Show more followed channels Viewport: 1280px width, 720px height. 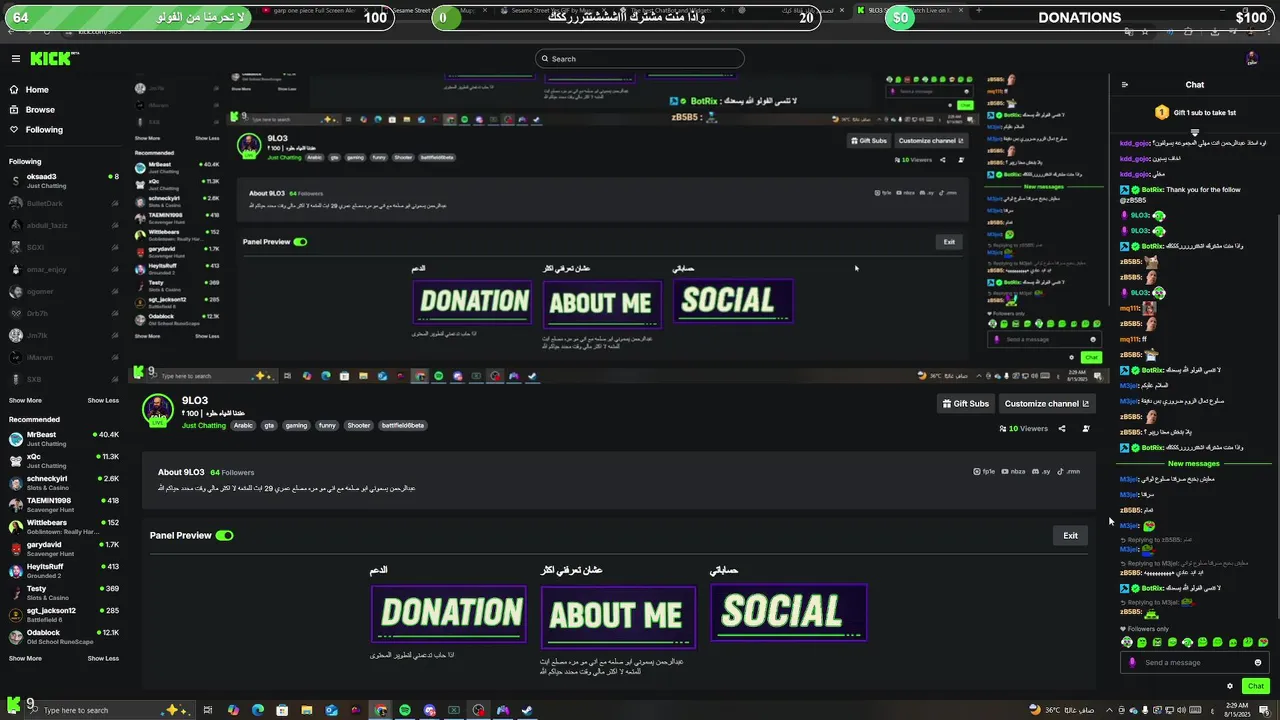click(x=25, y=400)
